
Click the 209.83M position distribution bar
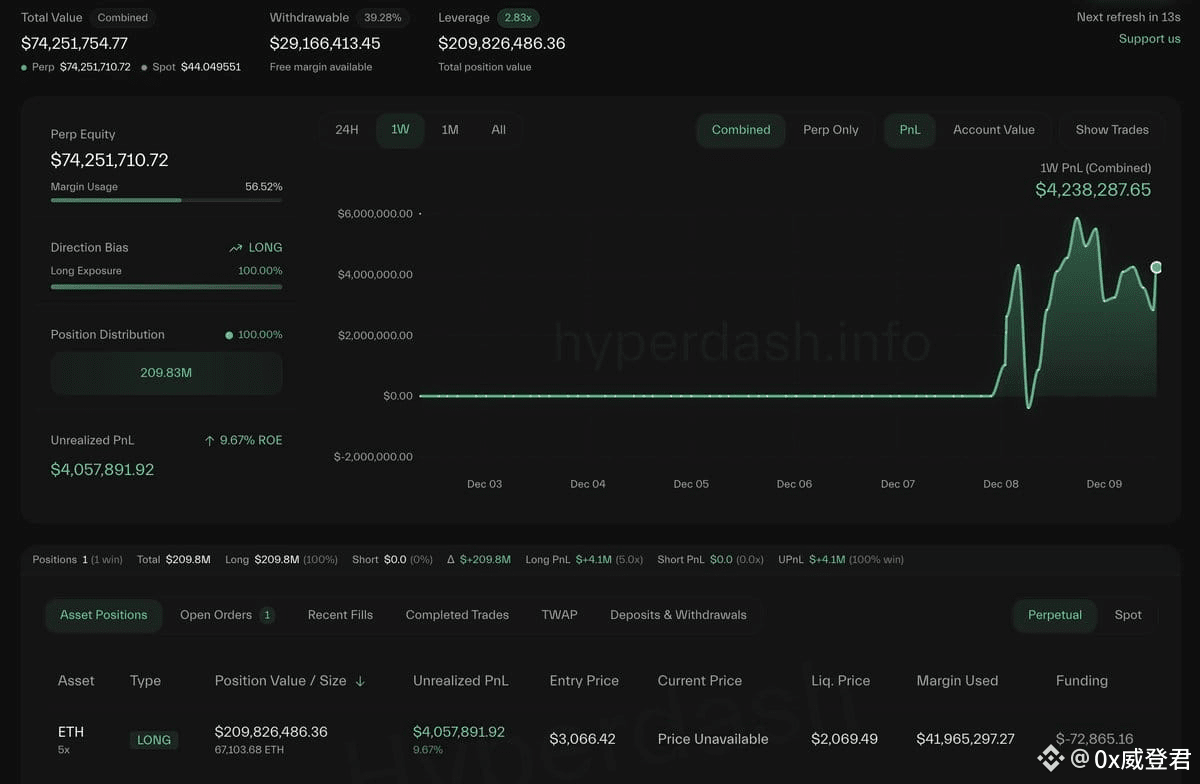pyautogui.click(x=166, y=373)
